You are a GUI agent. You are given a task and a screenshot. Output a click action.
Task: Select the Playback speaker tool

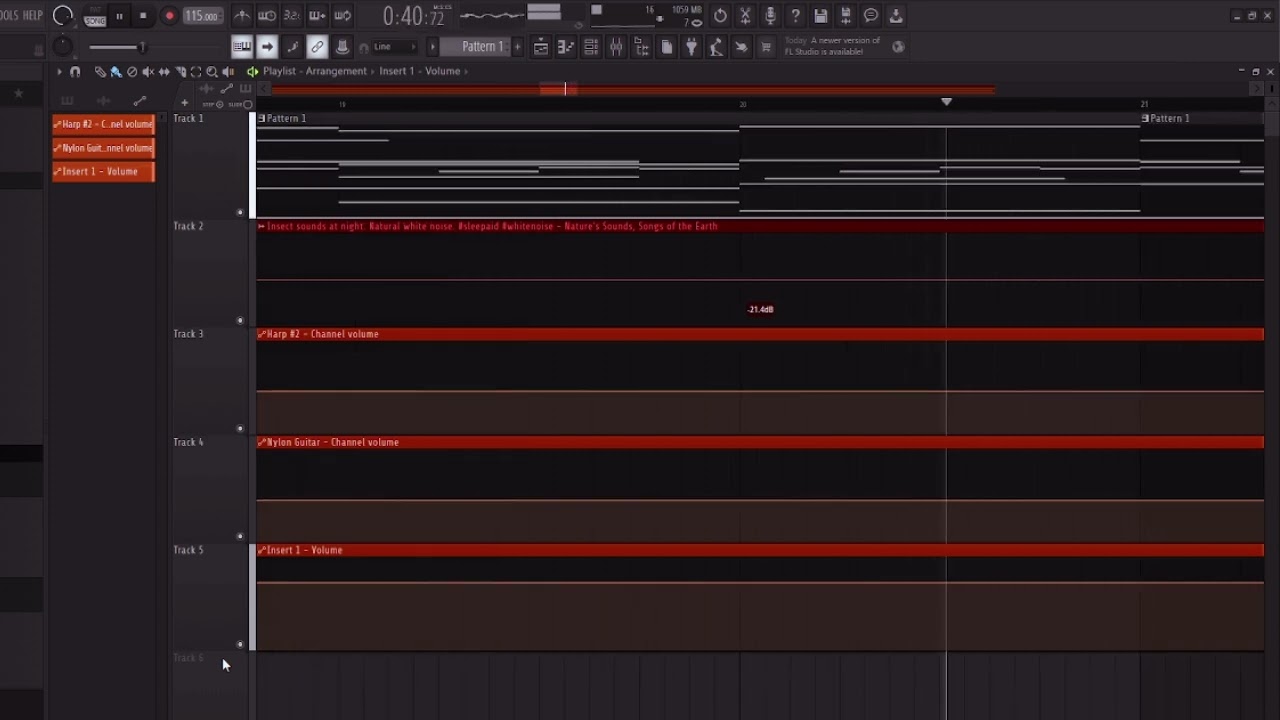tap(228, 71)
